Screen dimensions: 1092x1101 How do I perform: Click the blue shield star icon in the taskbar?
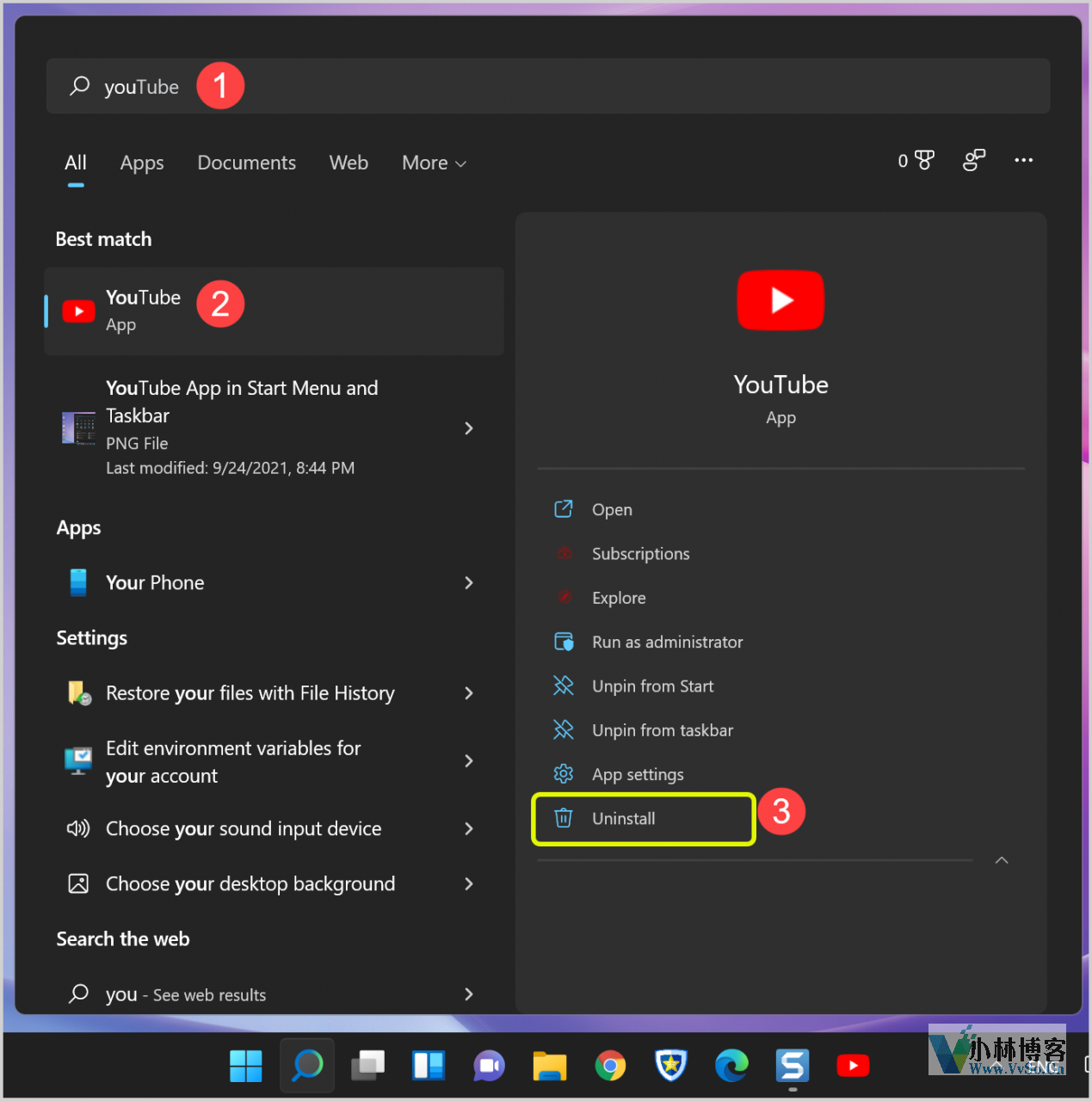coord(670,1066)
